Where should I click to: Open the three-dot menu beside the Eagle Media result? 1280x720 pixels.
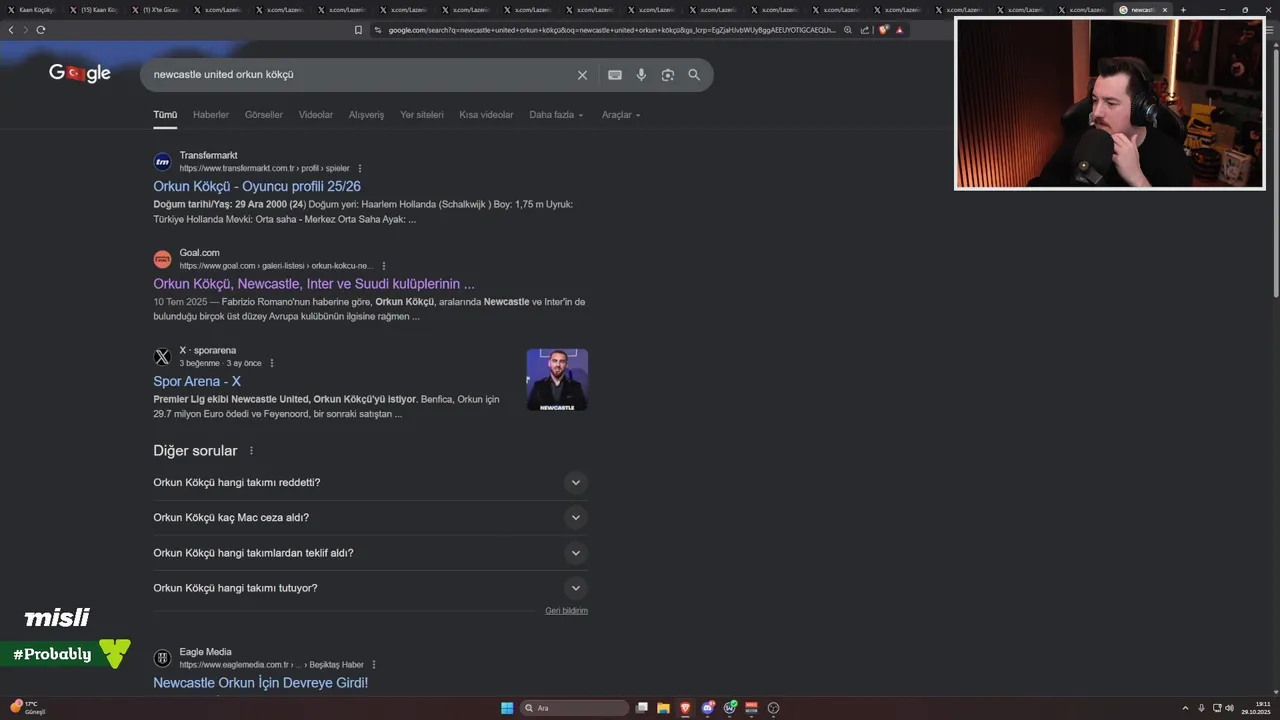click(374, 664)
